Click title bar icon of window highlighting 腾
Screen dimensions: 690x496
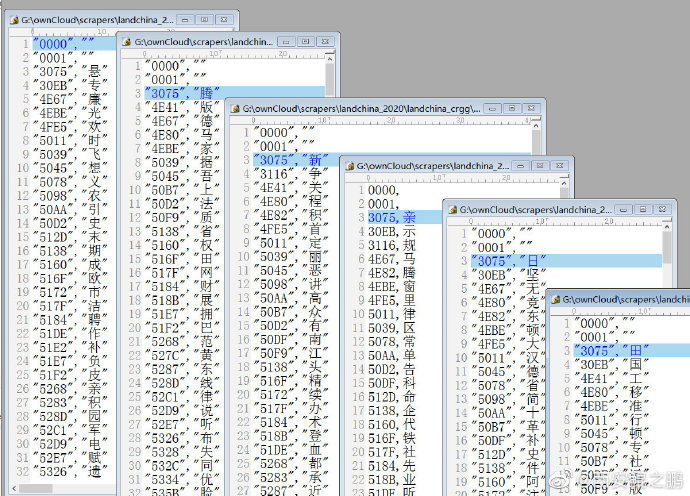(127, 42)
